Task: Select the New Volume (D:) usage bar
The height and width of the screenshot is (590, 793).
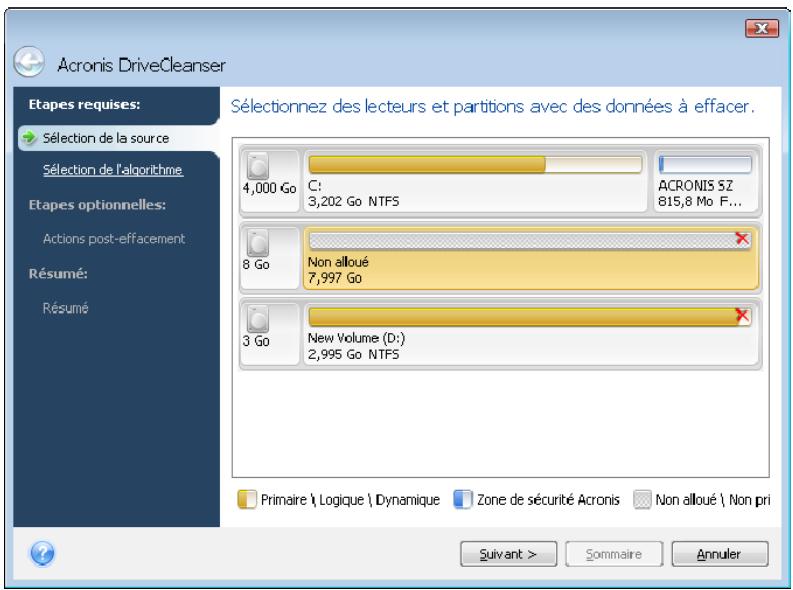Action: (x=530, y=317)
